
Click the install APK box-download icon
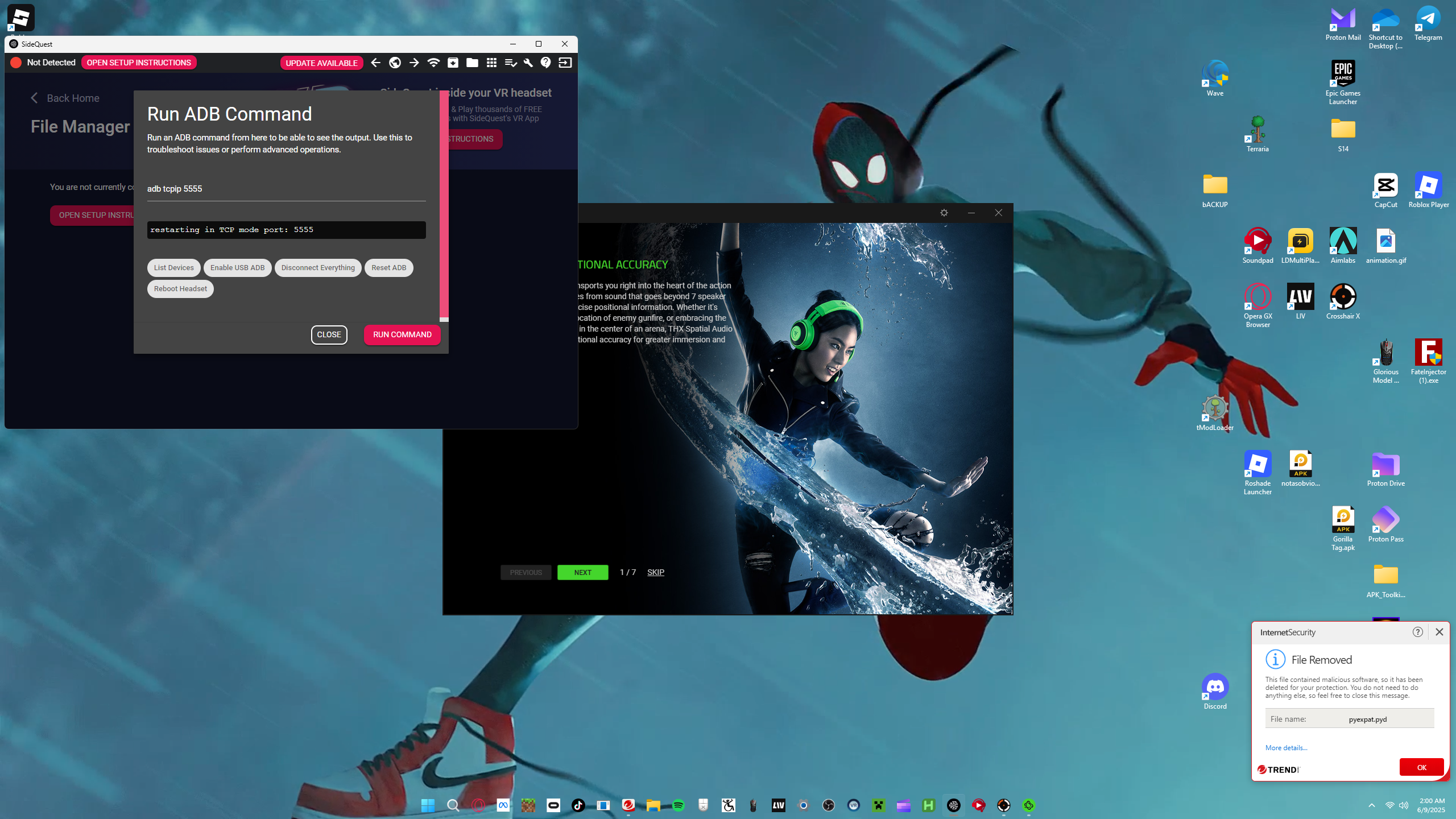pyautogui.click(x=453, y=63)
